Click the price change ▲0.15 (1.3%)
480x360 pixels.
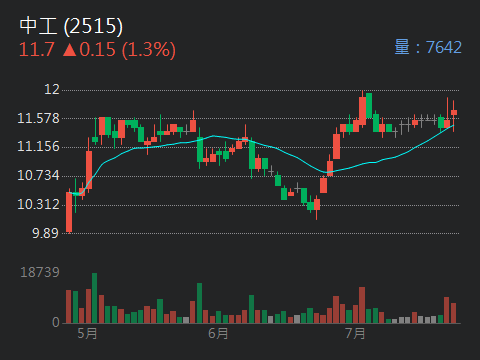(x=119, y=50)
